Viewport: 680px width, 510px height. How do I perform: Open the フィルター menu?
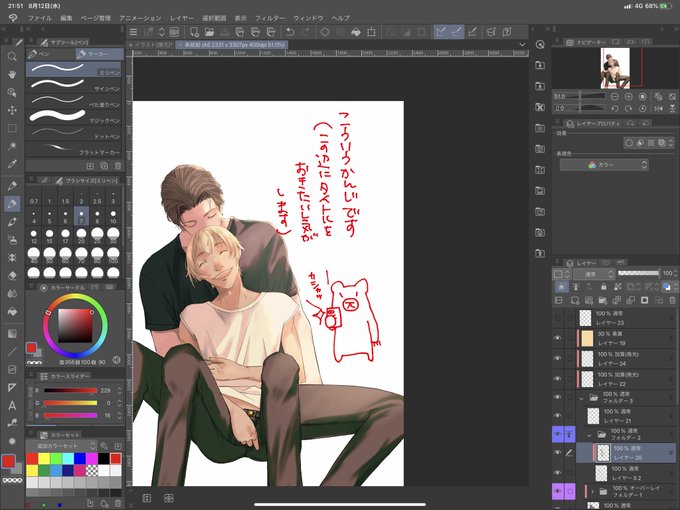pyautogui.click(x=270, y=18)
